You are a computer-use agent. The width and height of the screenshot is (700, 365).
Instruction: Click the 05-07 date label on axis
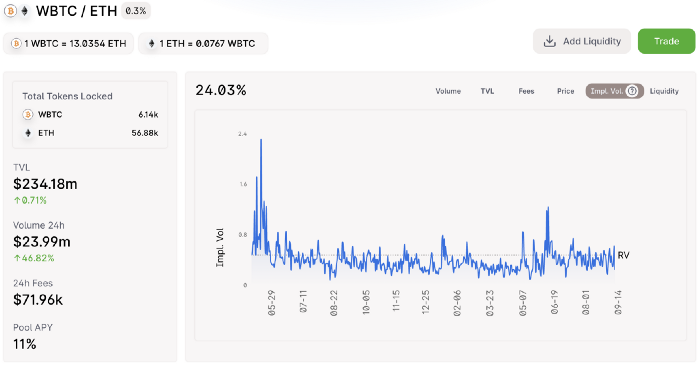[522, 303]
